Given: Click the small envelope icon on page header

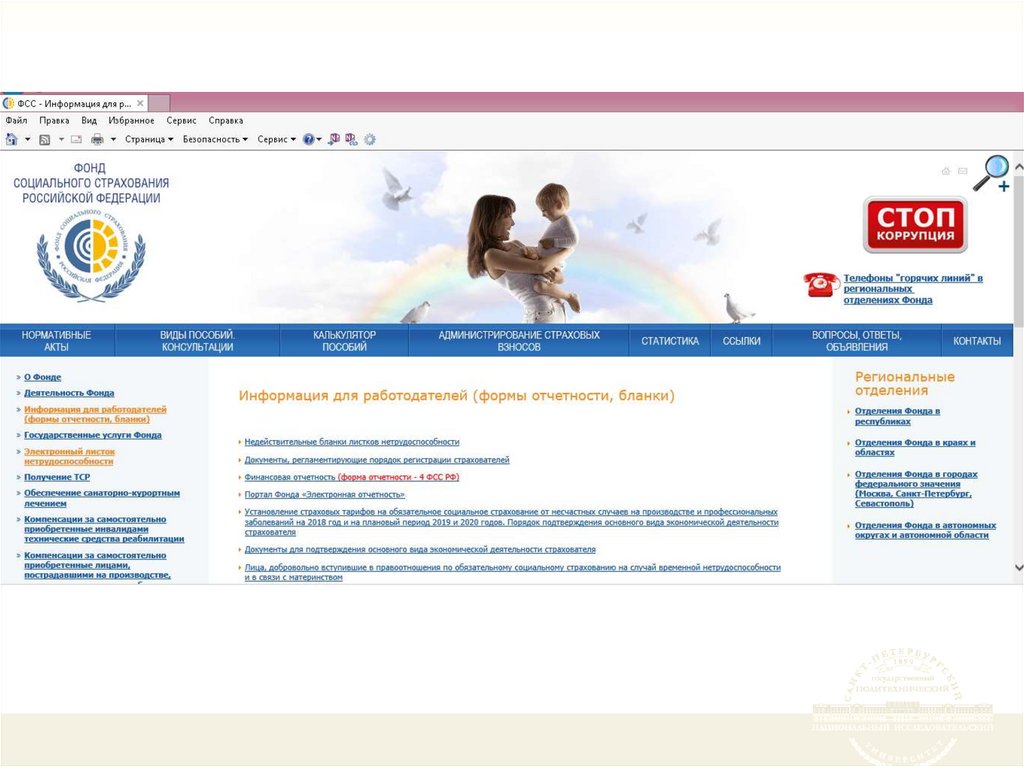Looking at the screenshot, I should coord(963,171).
